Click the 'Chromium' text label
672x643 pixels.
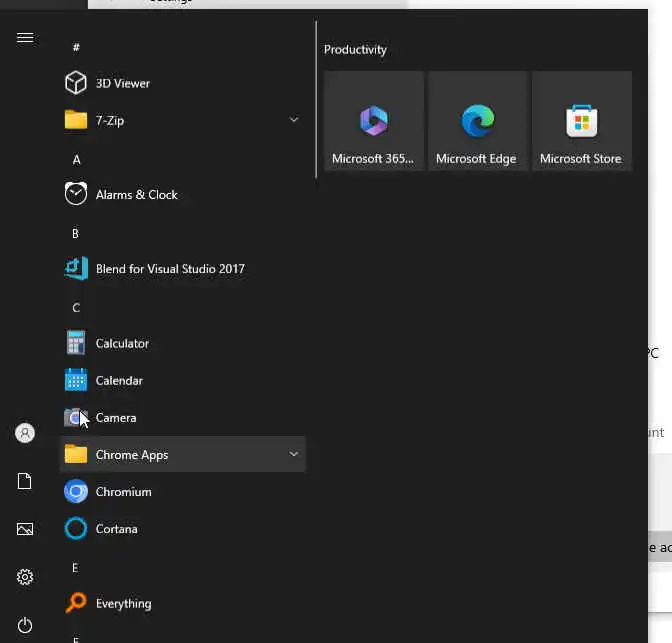123,492
